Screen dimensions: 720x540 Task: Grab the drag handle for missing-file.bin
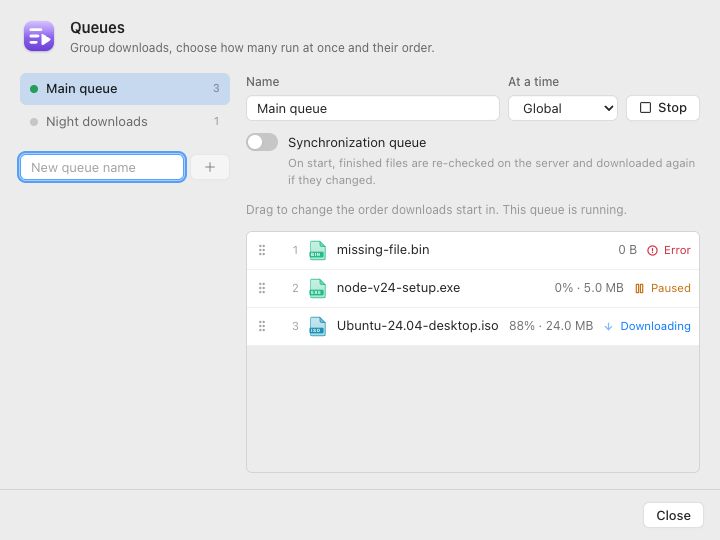click(x=262, y=250)
